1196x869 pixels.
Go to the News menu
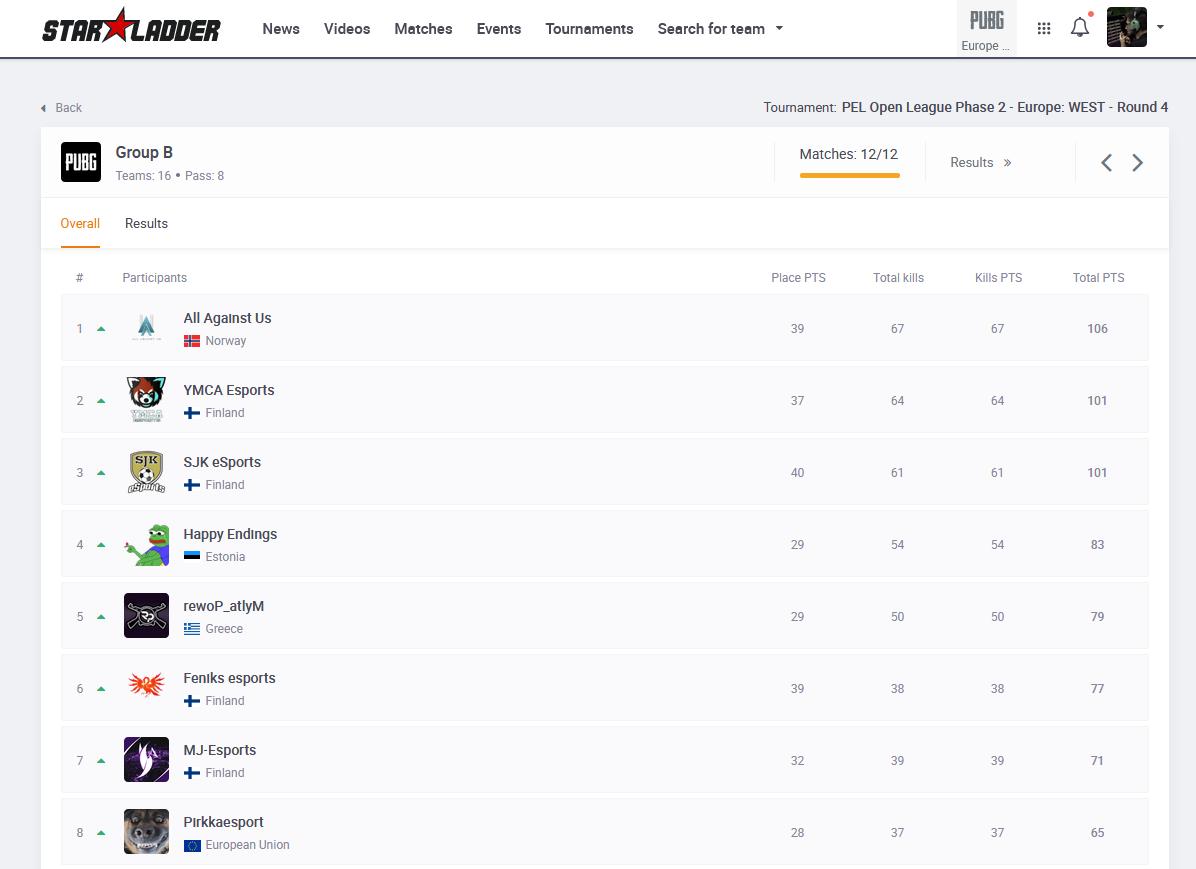(281, 29)
